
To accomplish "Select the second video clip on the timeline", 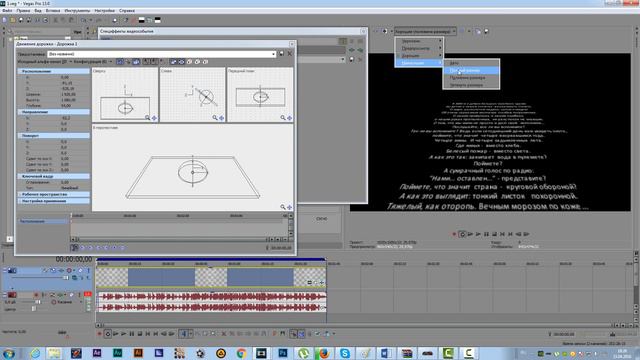I will click(x=260, y=277).
